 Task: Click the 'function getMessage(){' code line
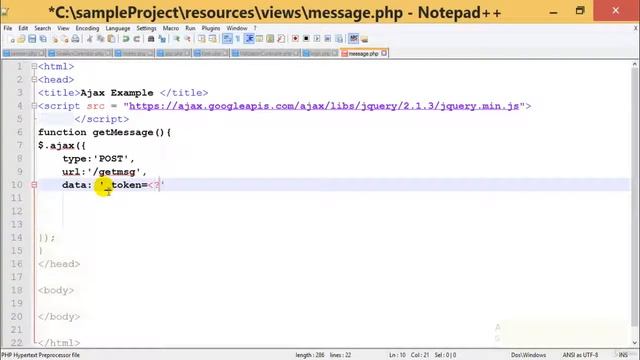(x=104, y=132)
